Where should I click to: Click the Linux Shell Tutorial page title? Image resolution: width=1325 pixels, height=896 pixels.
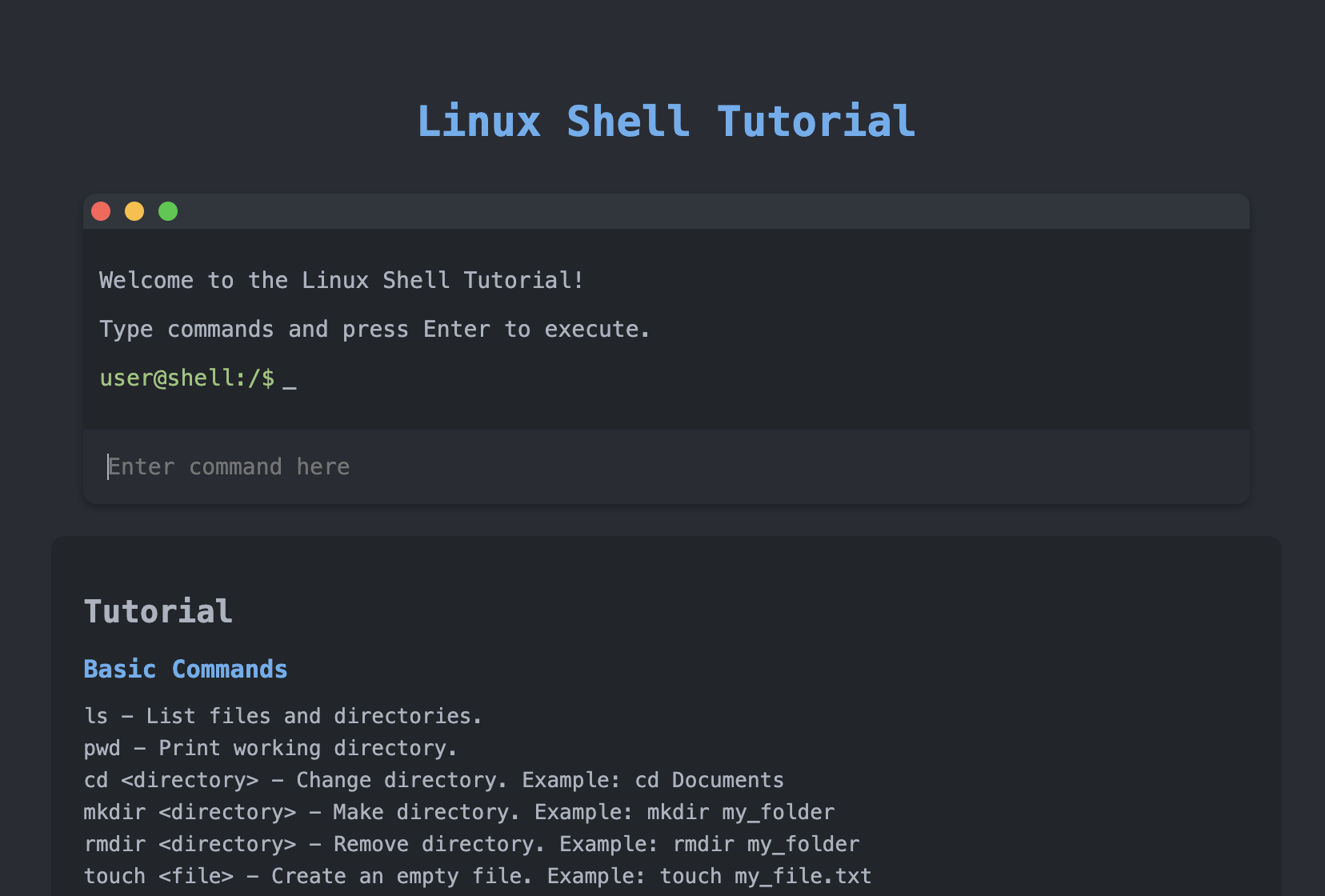tap(666, 121)
